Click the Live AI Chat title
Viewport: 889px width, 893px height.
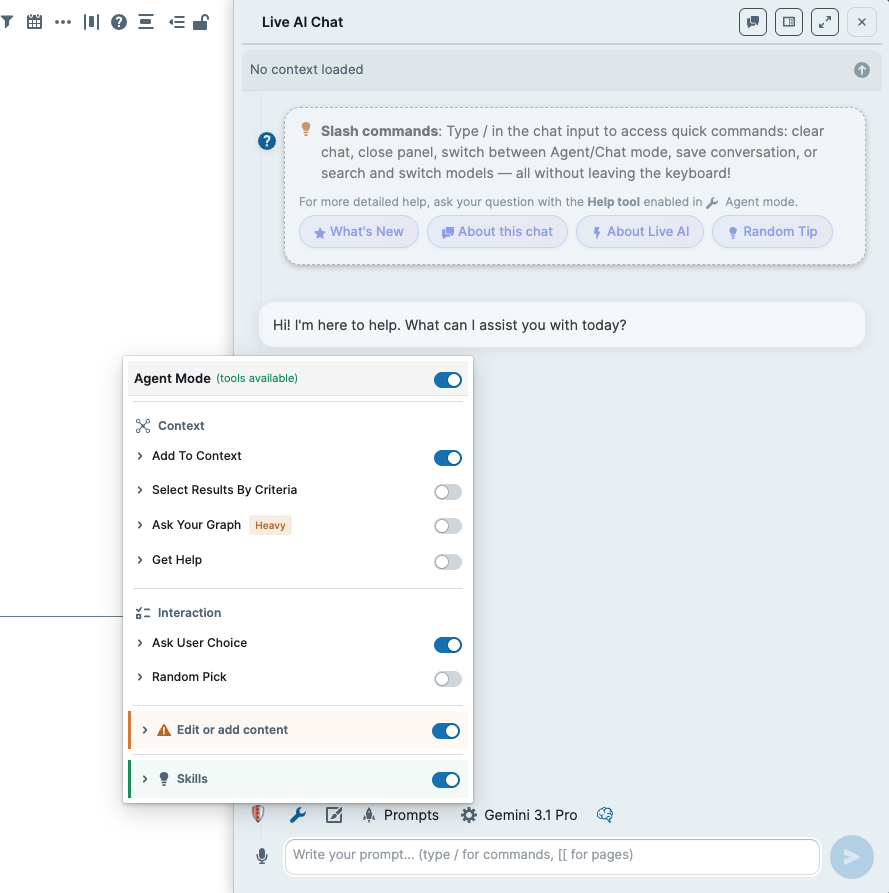coord(302,22)
